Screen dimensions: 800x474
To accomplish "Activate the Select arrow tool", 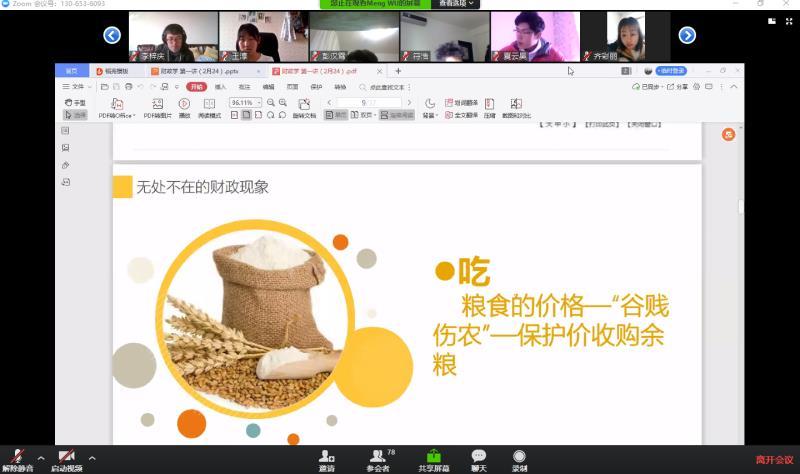I will coord(76,115).
